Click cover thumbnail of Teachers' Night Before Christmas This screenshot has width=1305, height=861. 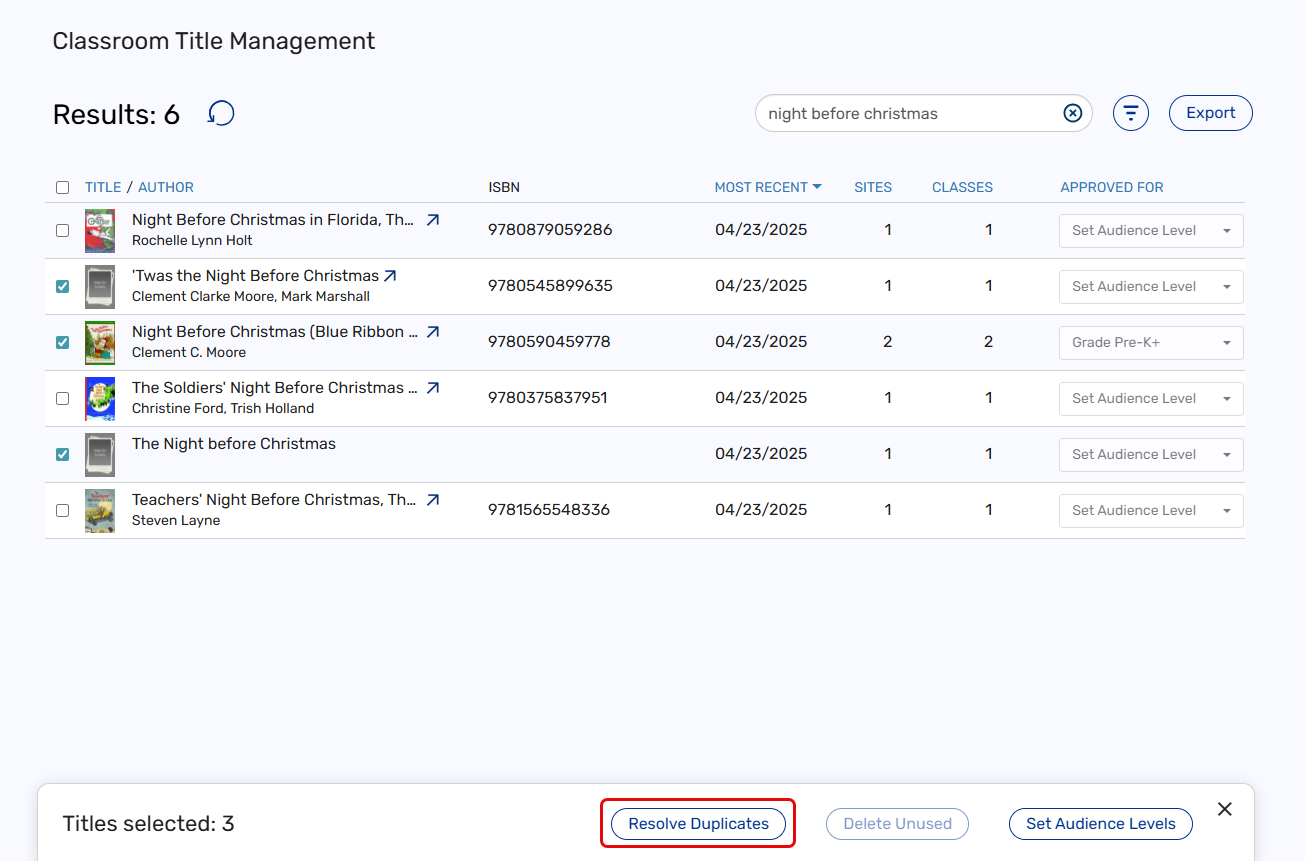coord(100,510)
